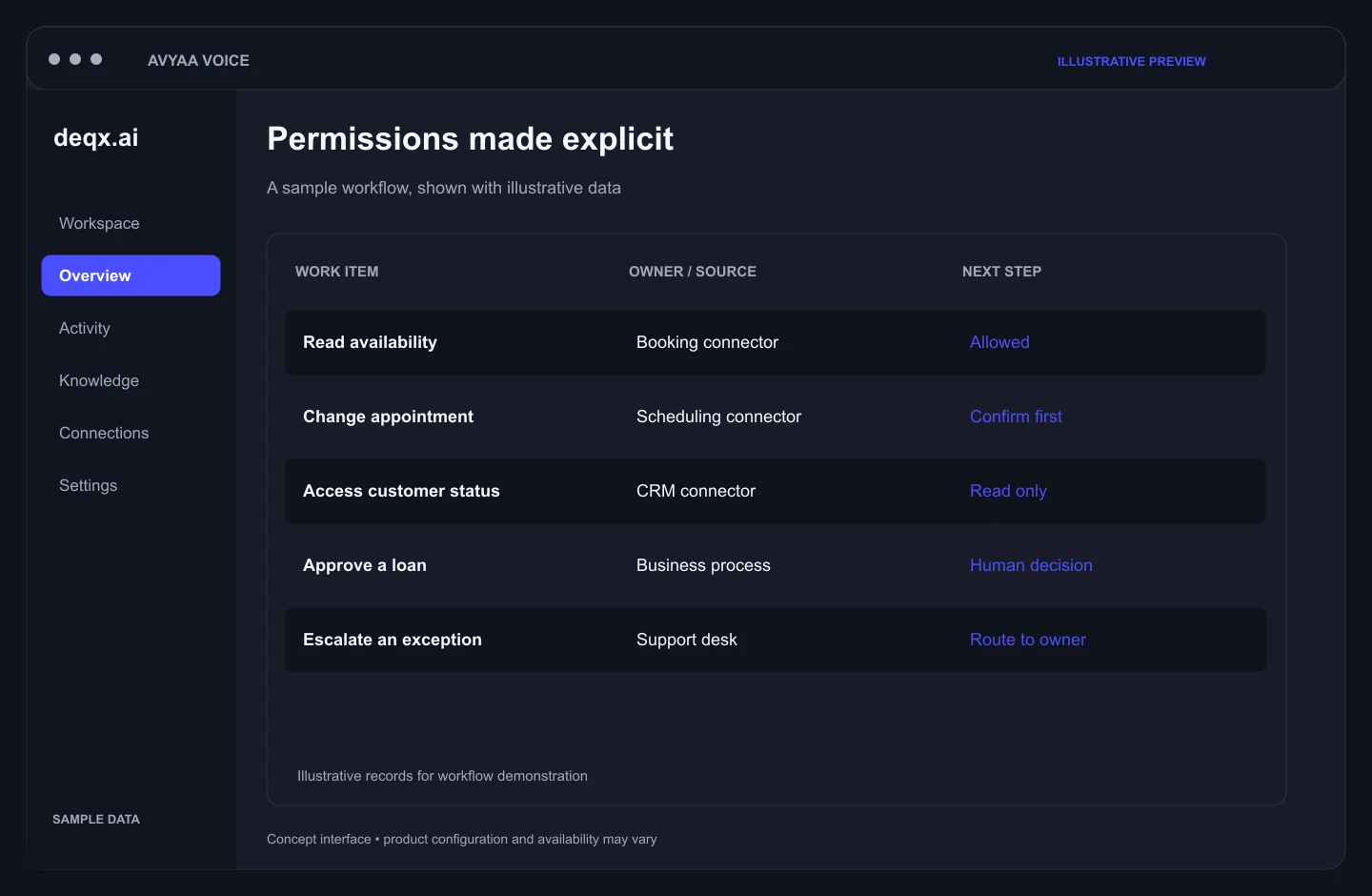Click the Booking connector cell
Viewport: 1372px width, 896px height.
tap(707, 342)
